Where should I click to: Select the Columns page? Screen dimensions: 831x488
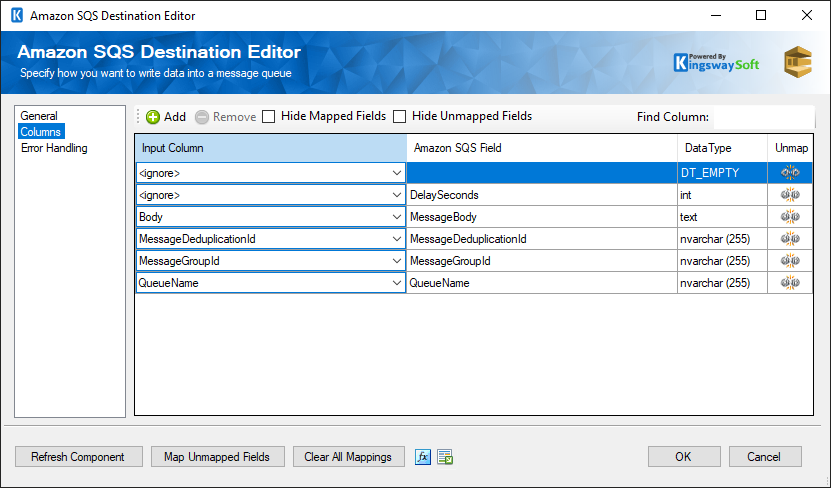[41, 132]
